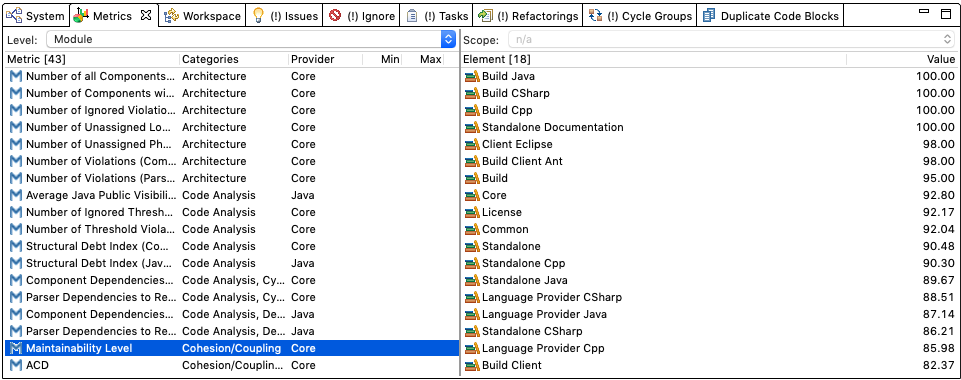
Task: Click the 82.37 value cell
Action: [938, 365]
